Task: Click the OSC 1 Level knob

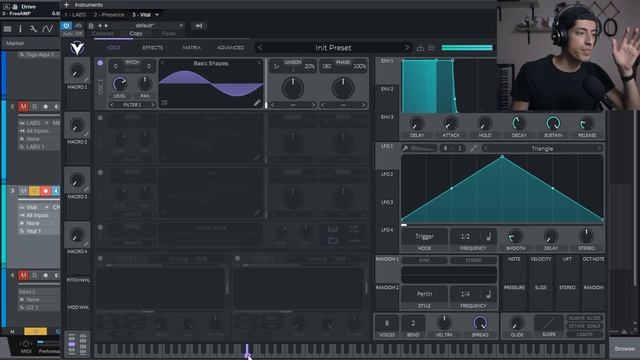Action: 120,84
